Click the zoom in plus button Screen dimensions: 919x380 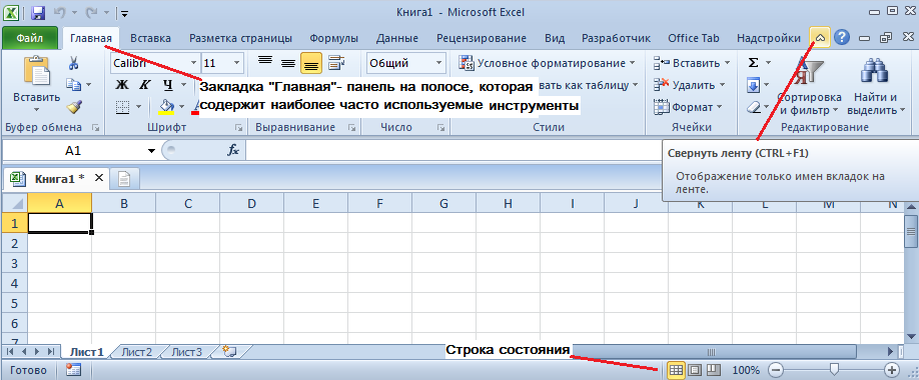[x=892, y=370]
